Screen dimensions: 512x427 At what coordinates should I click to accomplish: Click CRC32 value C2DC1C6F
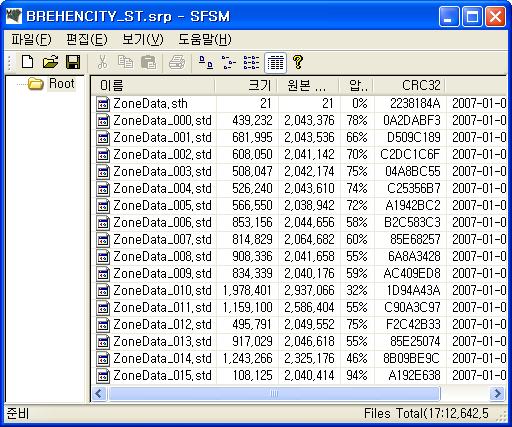[410, 155]
